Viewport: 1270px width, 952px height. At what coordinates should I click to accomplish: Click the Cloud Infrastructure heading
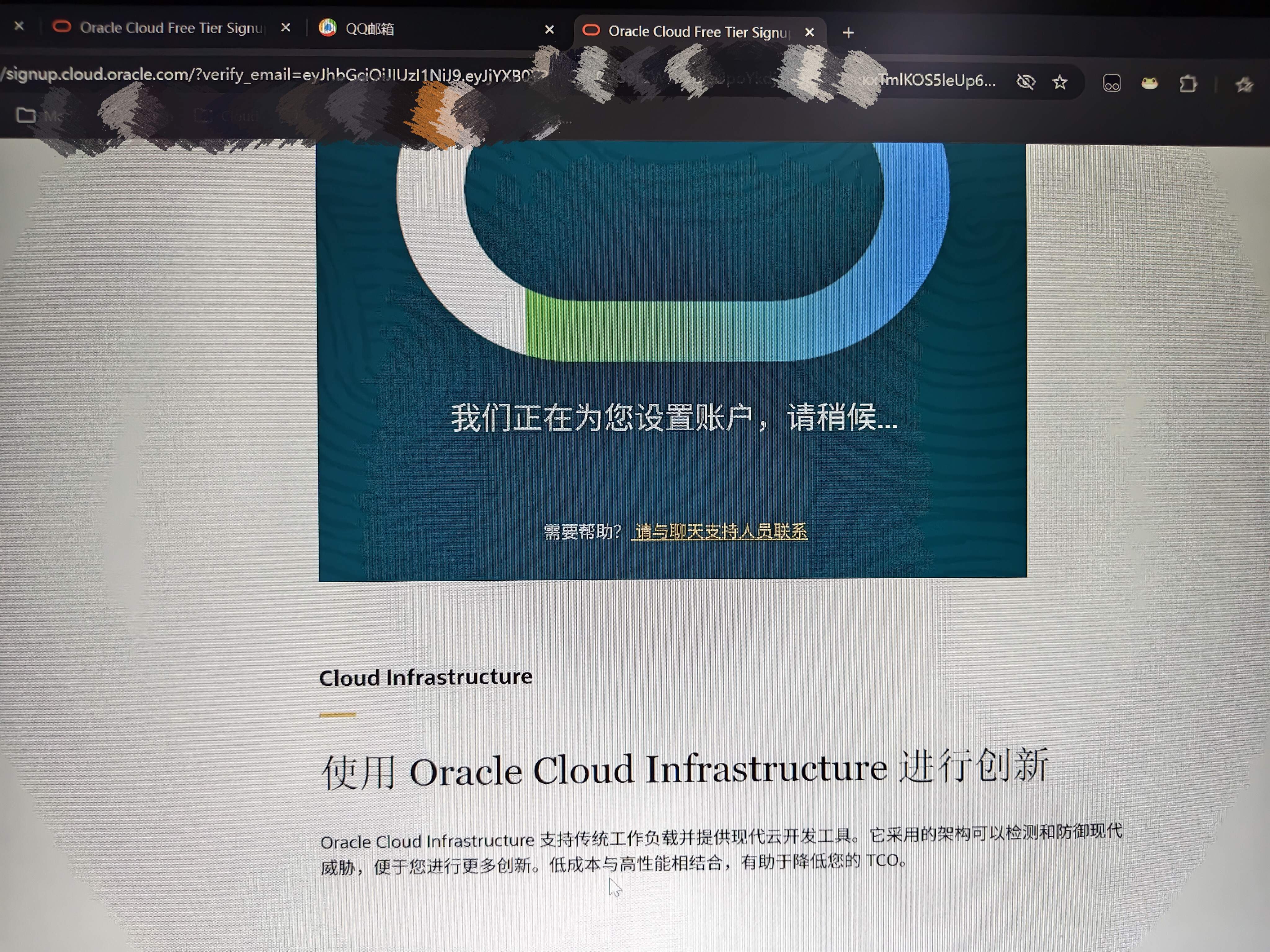pyautogui.click(x=425, y=677)
